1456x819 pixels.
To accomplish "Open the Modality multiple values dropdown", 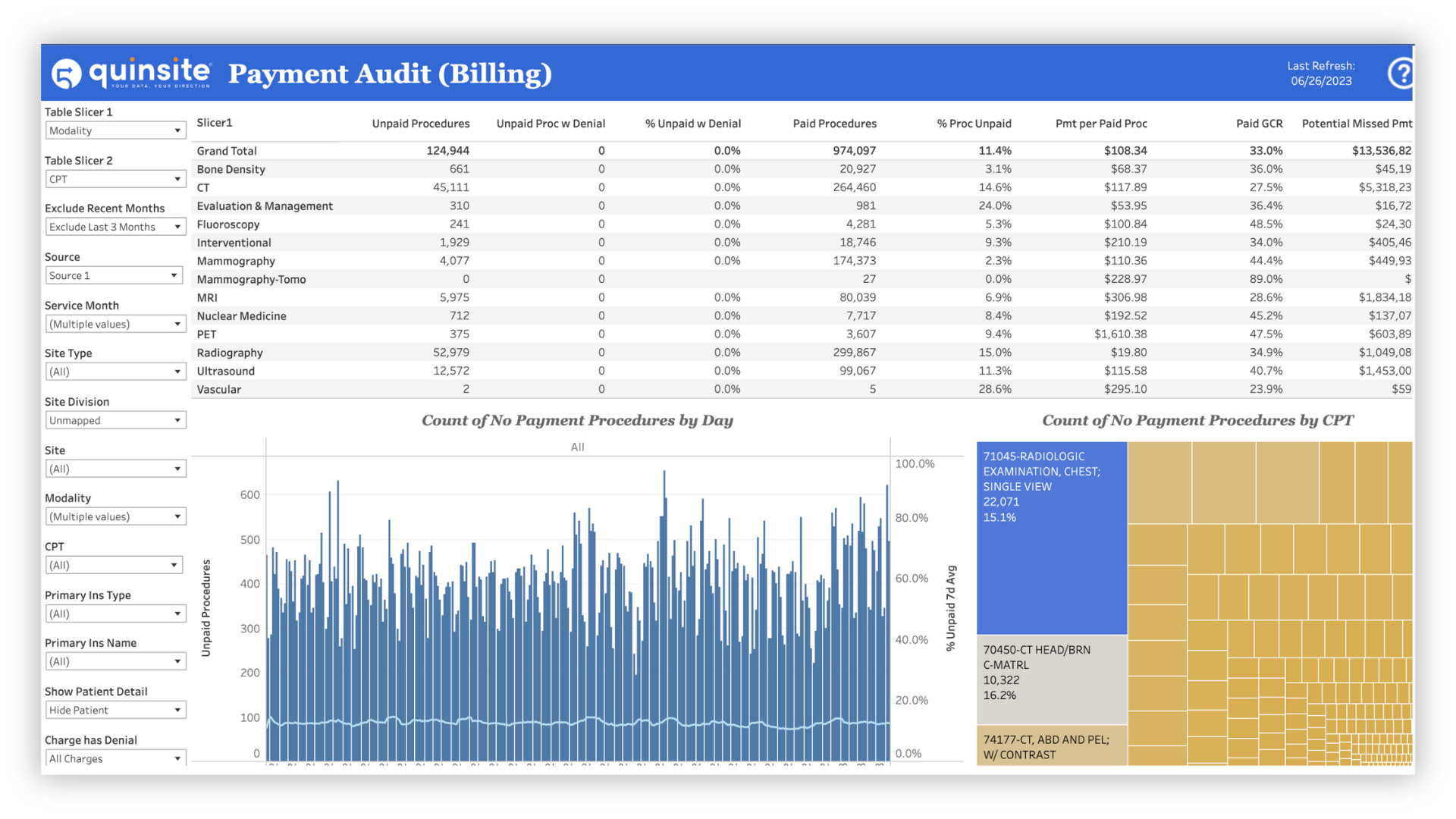I will click(x=115, y=516).
